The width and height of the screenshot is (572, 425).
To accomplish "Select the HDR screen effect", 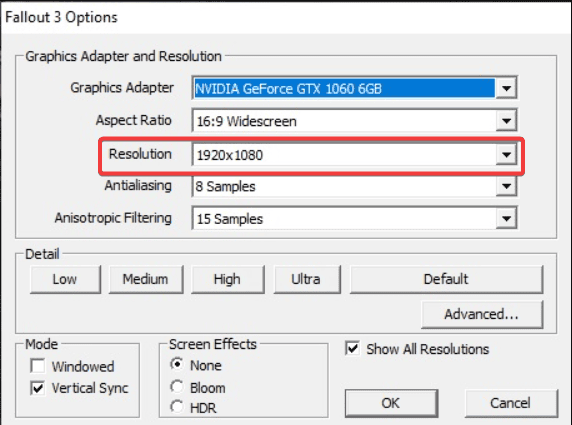I will tap(177, 407).
